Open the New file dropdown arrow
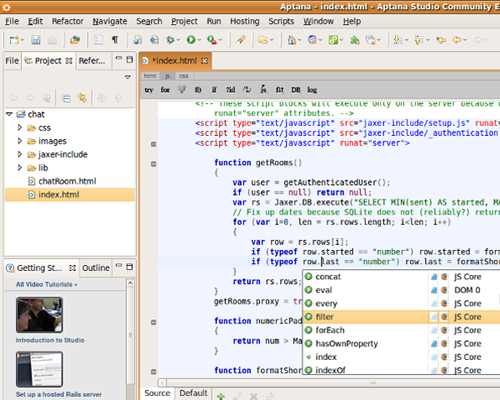Screen dimensions: 500x400 (22, 40)
